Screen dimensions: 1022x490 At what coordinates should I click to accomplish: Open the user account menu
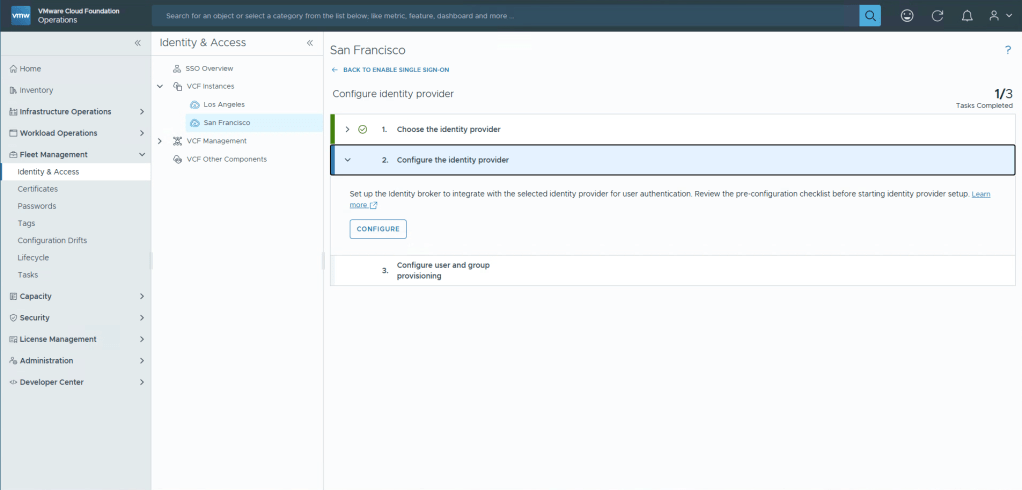point(998,16)
